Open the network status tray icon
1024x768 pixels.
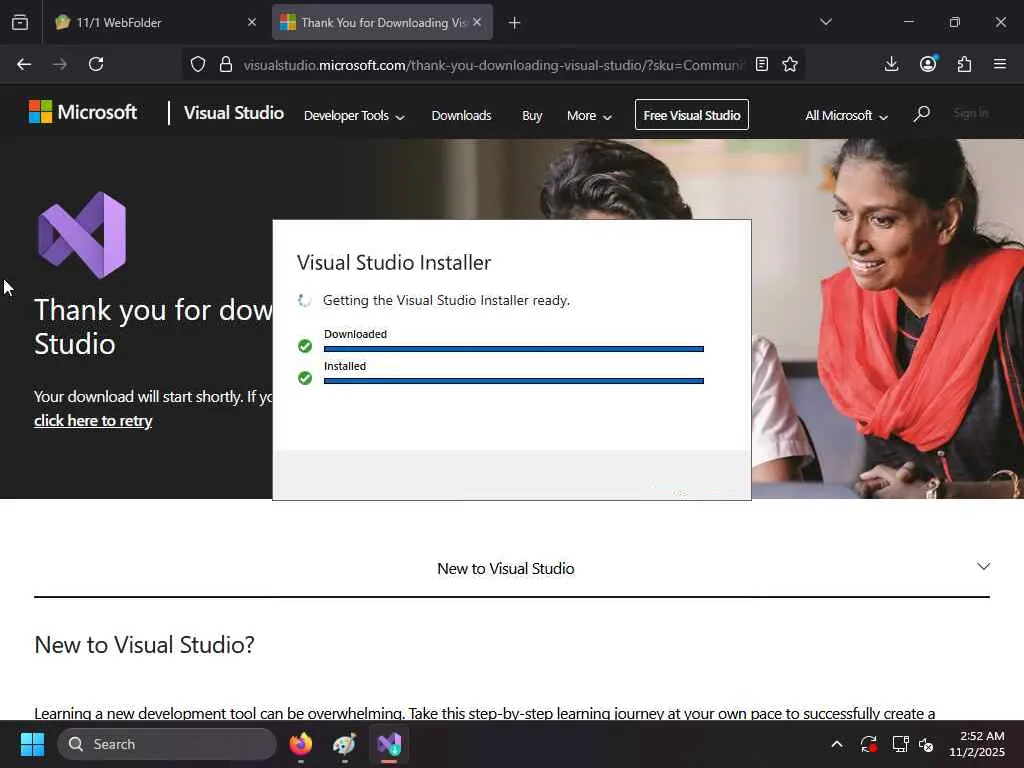pyautogui.click(x=901, y=744)
